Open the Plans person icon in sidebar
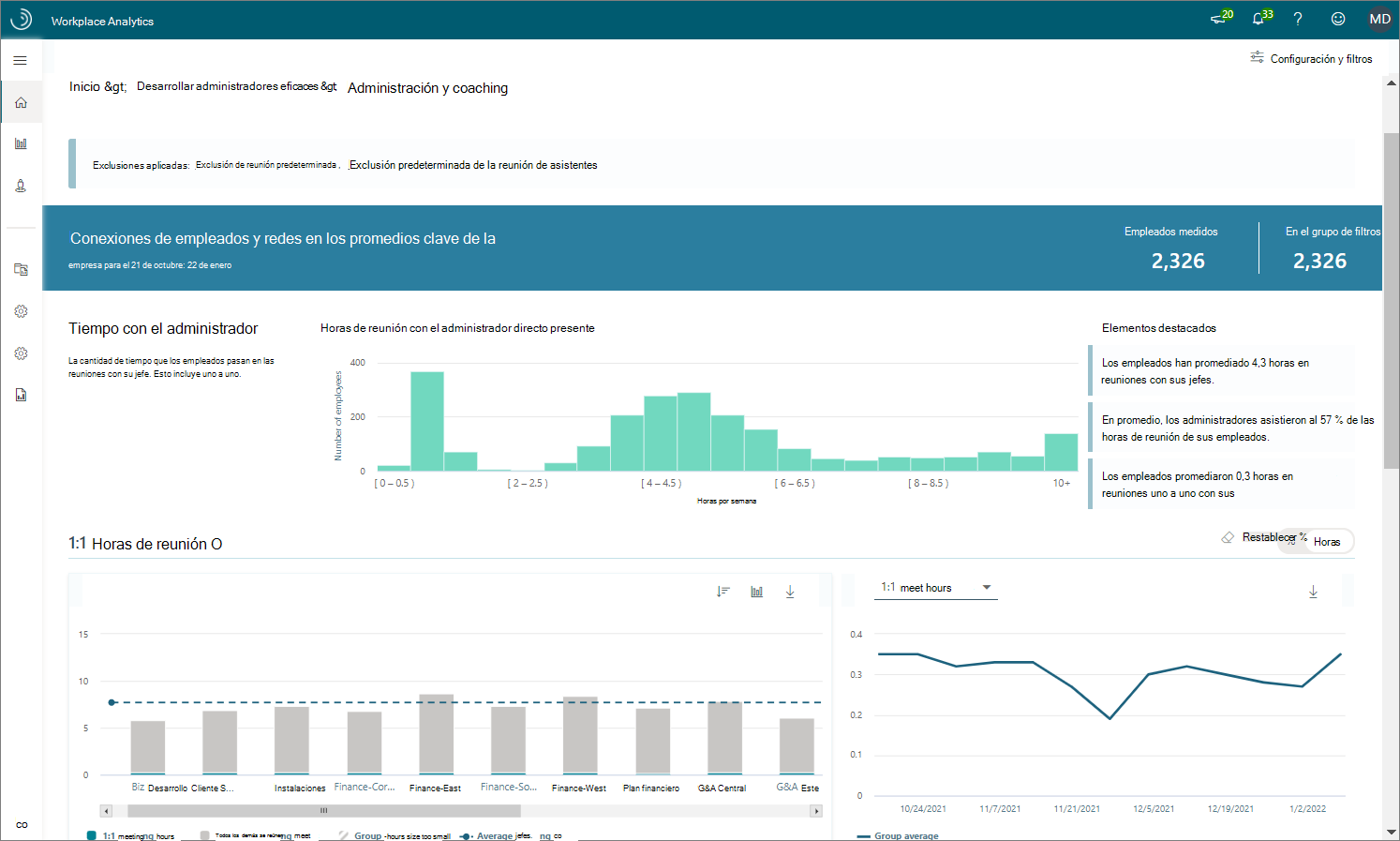Viewport: 1400px width, 841px height. coord(21,186)
